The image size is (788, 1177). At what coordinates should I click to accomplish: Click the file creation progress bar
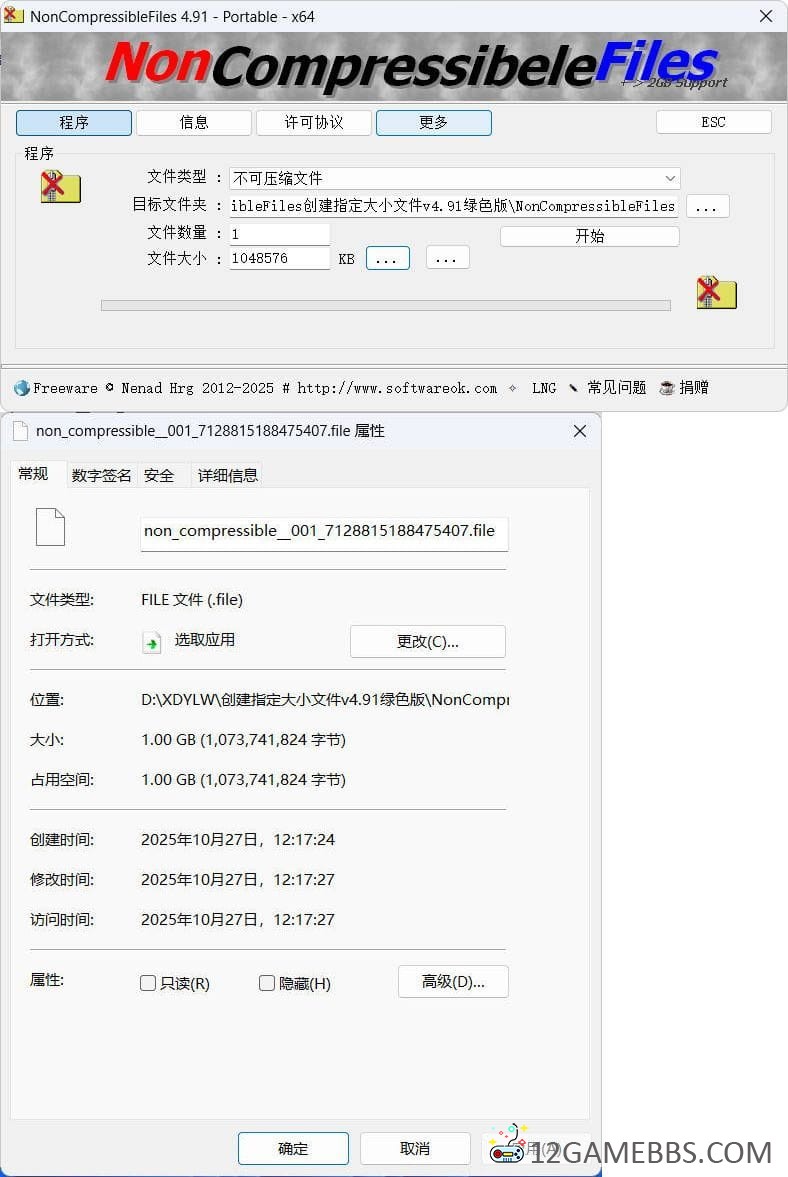pyautogui.click(x=385, y=306)
